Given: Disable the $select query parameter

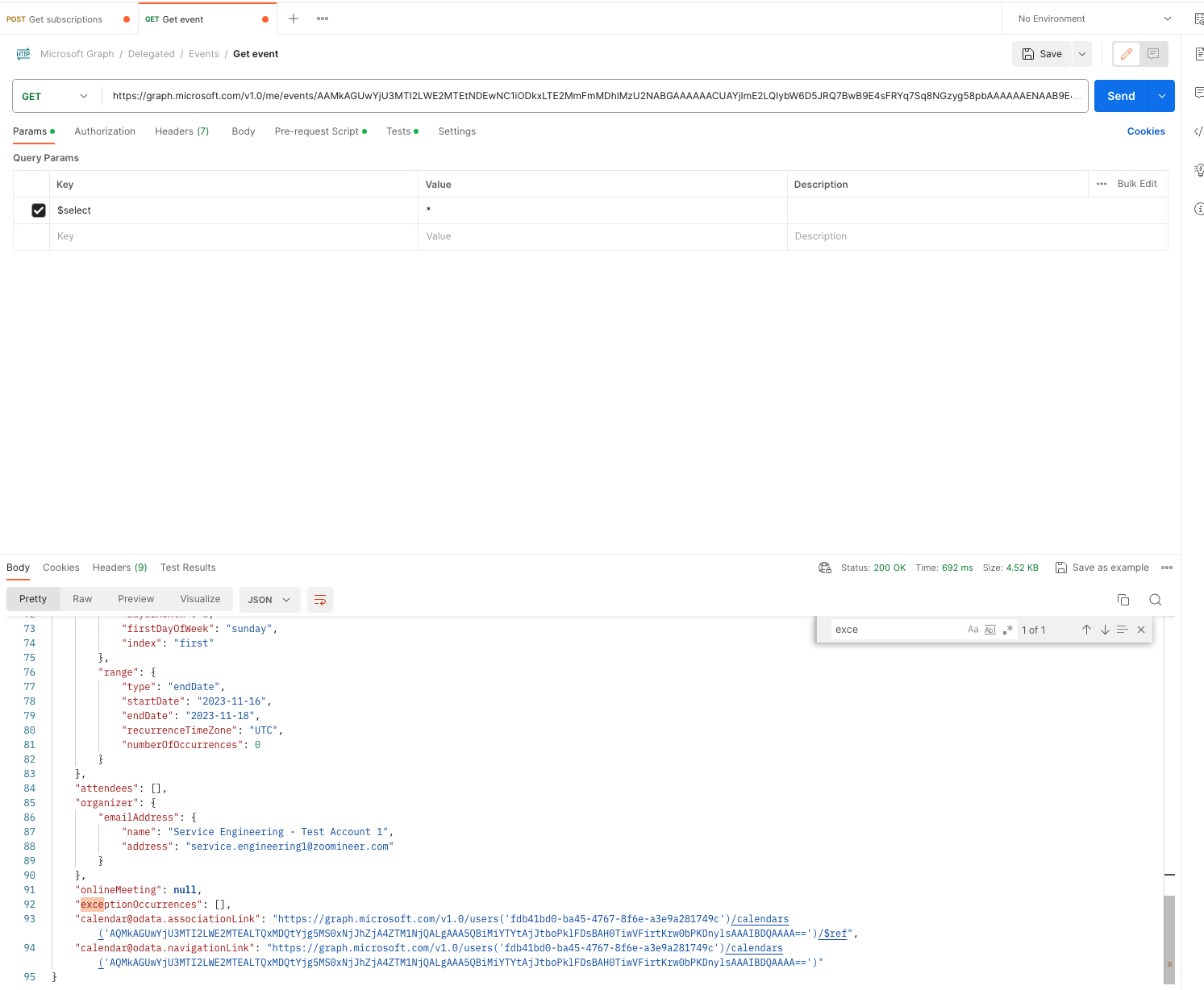Looking at the screenshot, I should tap(39, 210).
